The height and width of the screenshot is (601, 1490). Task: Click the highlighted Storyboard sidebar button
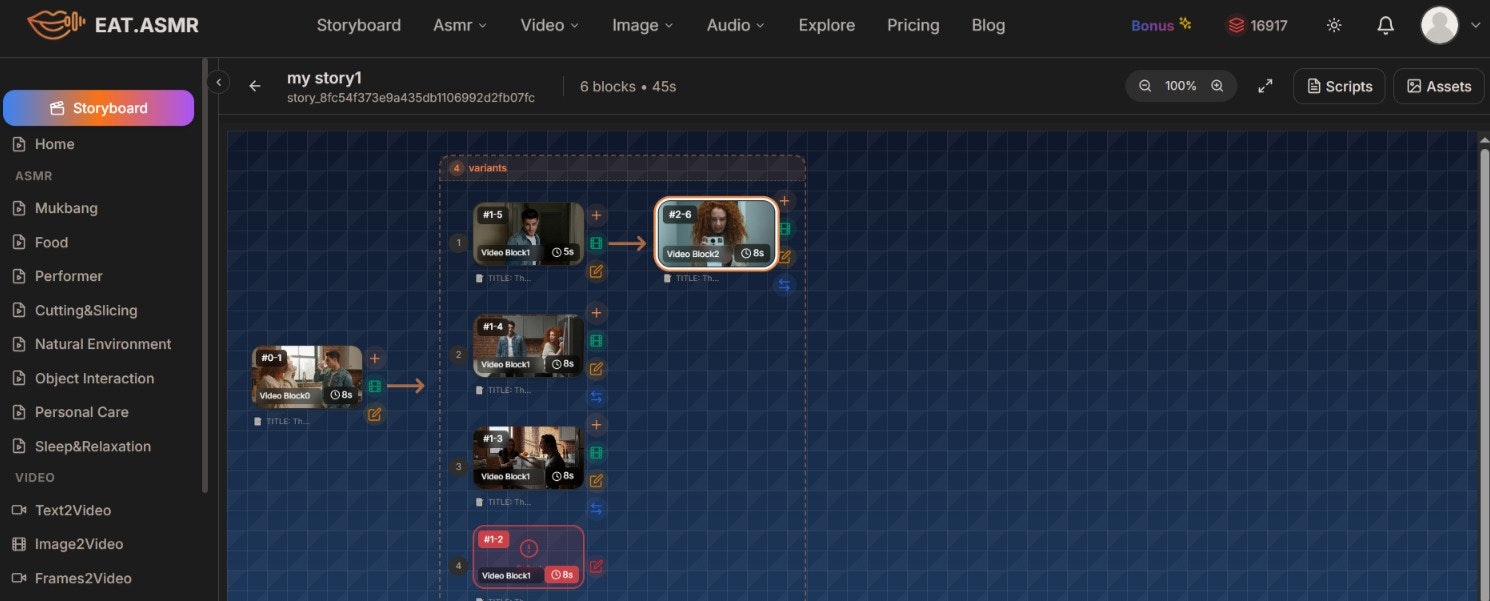tap(98, 108)
